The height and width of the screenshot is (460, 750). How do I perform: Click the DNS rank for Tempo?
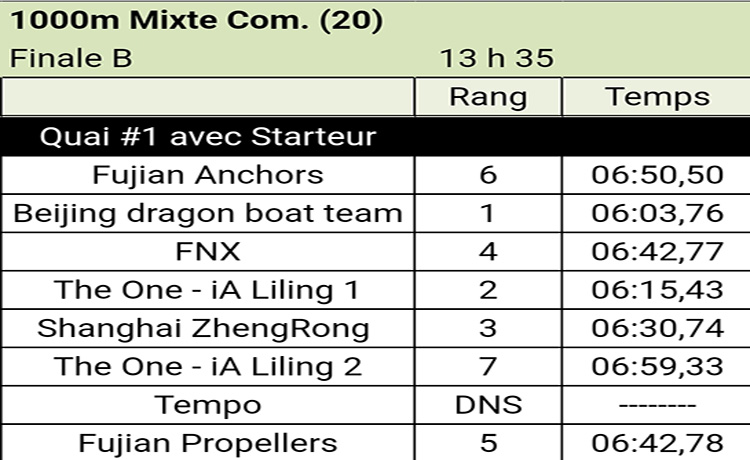(x=488, y=404)
